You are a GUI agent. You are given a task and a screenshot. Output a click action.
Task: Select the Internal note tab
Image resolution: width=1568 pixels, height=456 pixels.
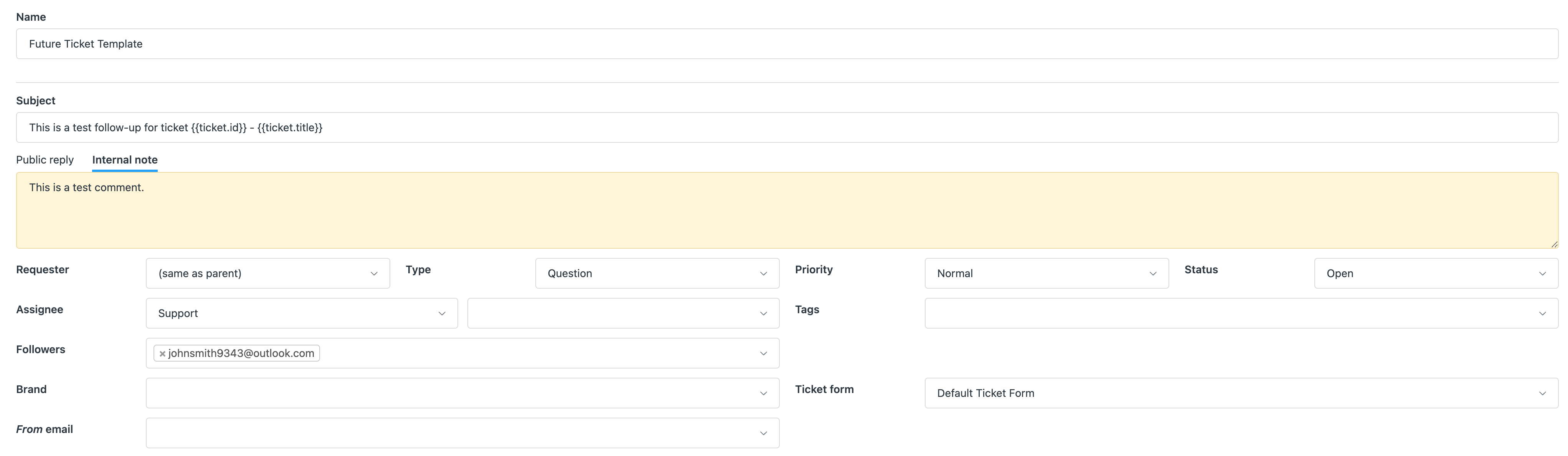point(125,160)
